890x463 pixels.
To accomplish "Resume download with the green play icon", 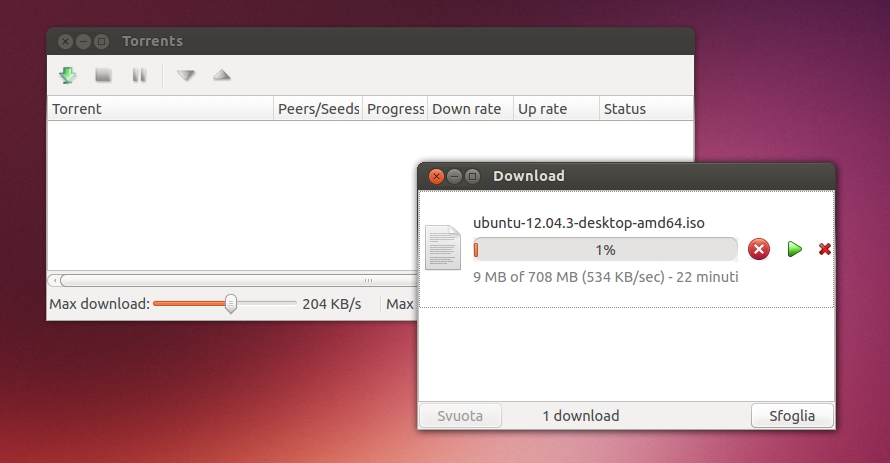I will [x=795, y=249].
